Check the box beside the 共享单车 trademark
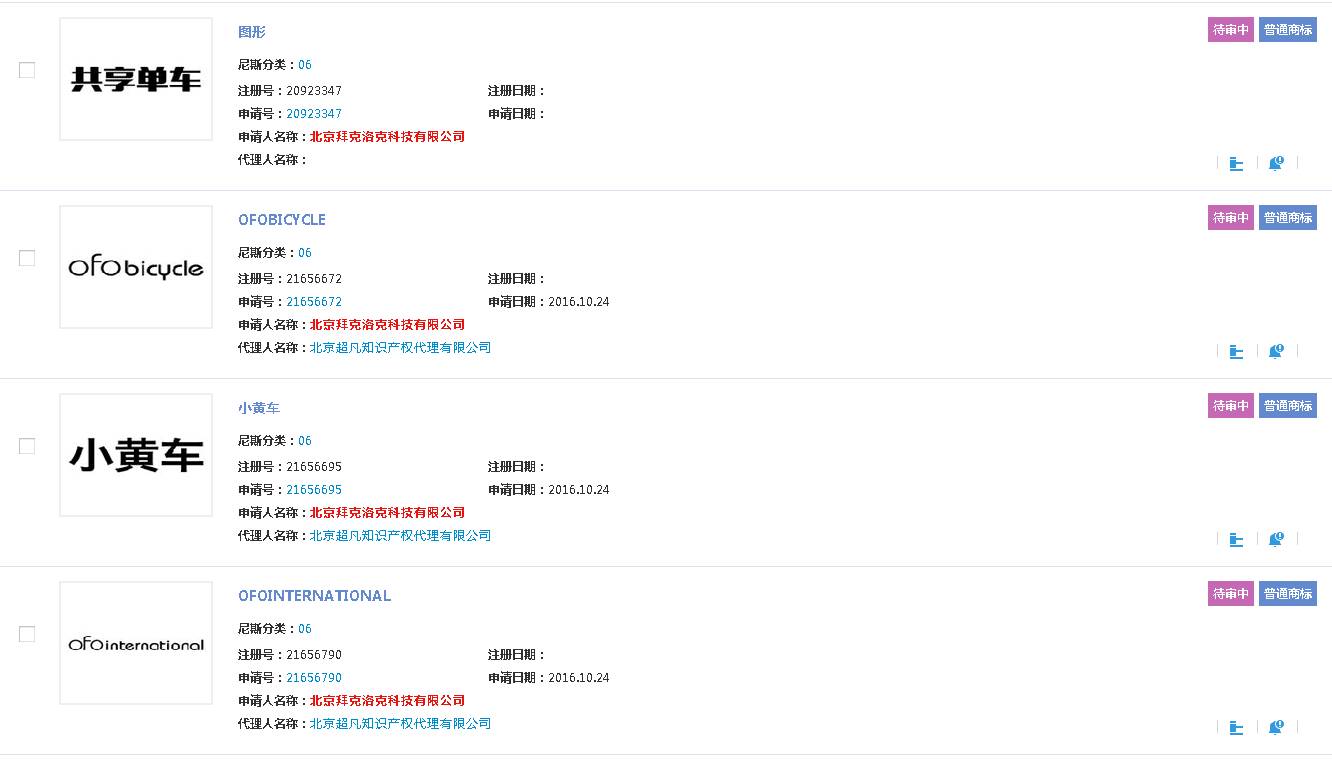The width and height of the screenshot is (1332, 759). click(27, 70)
